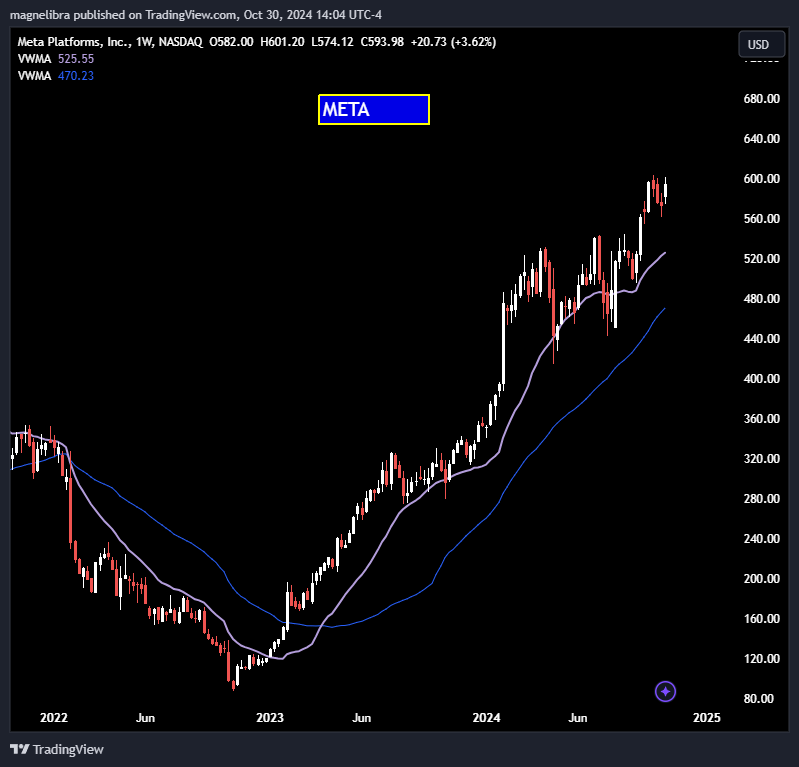This screenshot has width=799, height=767.
Task: Click the 400.00 price axis label
Action: coord(761,379)
